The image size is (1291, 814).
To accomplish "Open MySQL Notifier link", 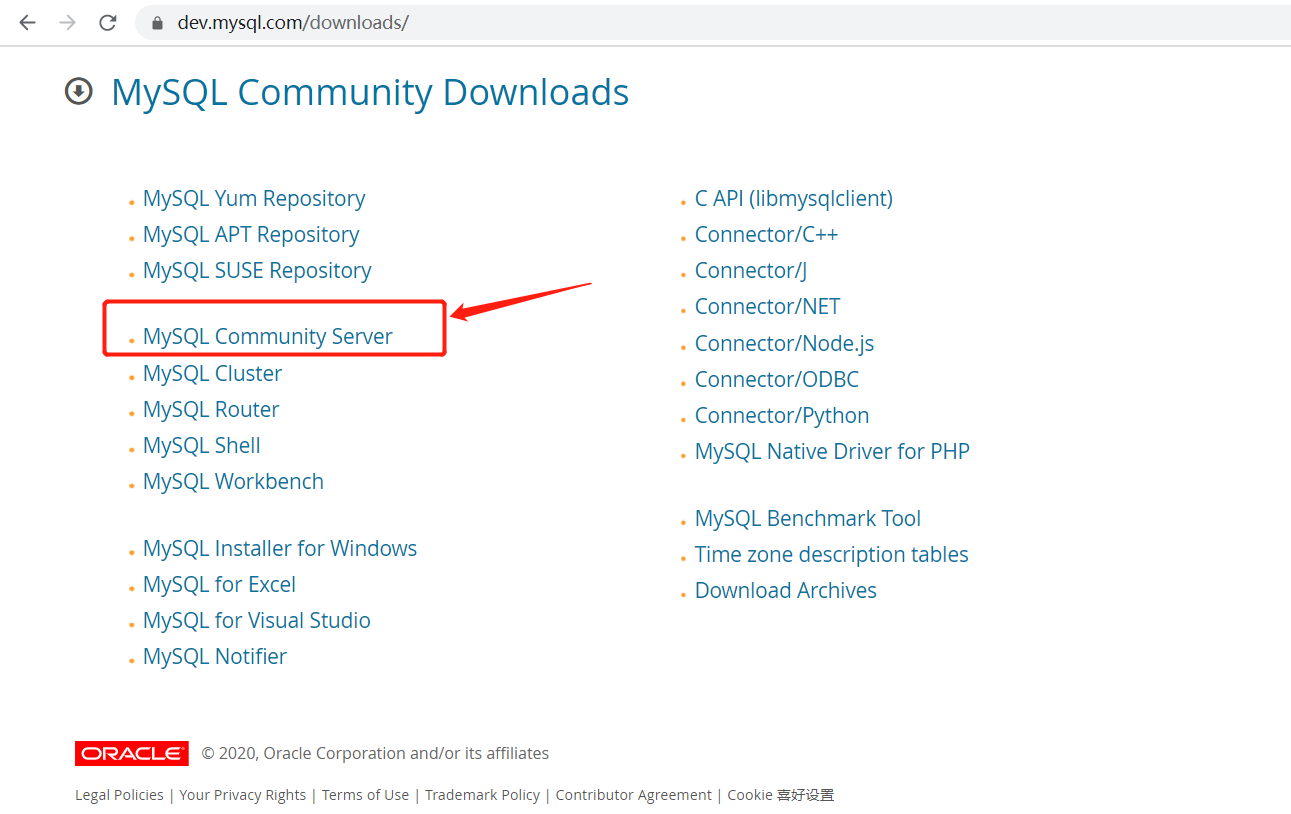I will point(215,656).
